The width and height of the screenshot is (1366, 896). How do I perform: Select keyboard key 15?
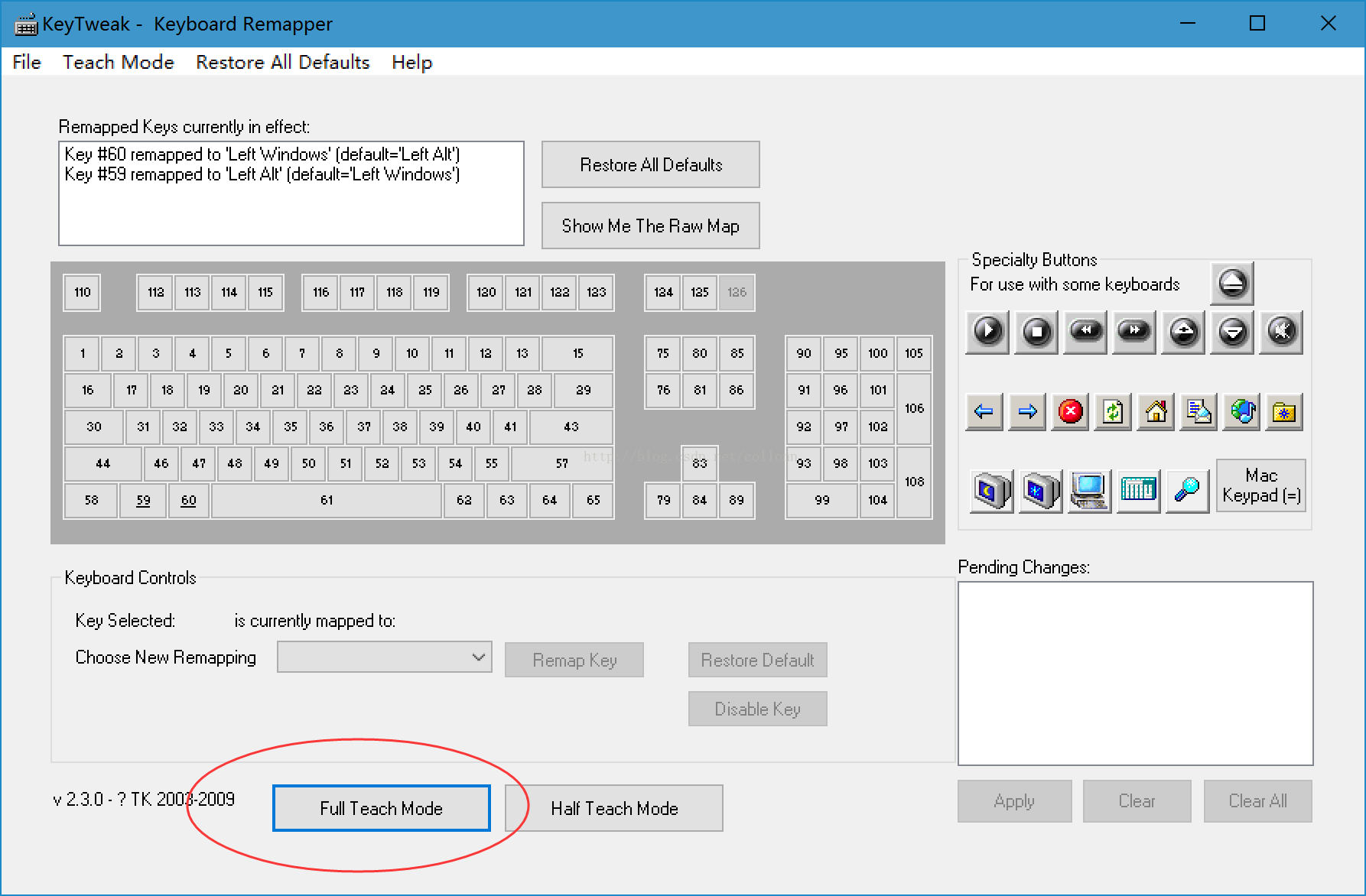coord(578,353)
